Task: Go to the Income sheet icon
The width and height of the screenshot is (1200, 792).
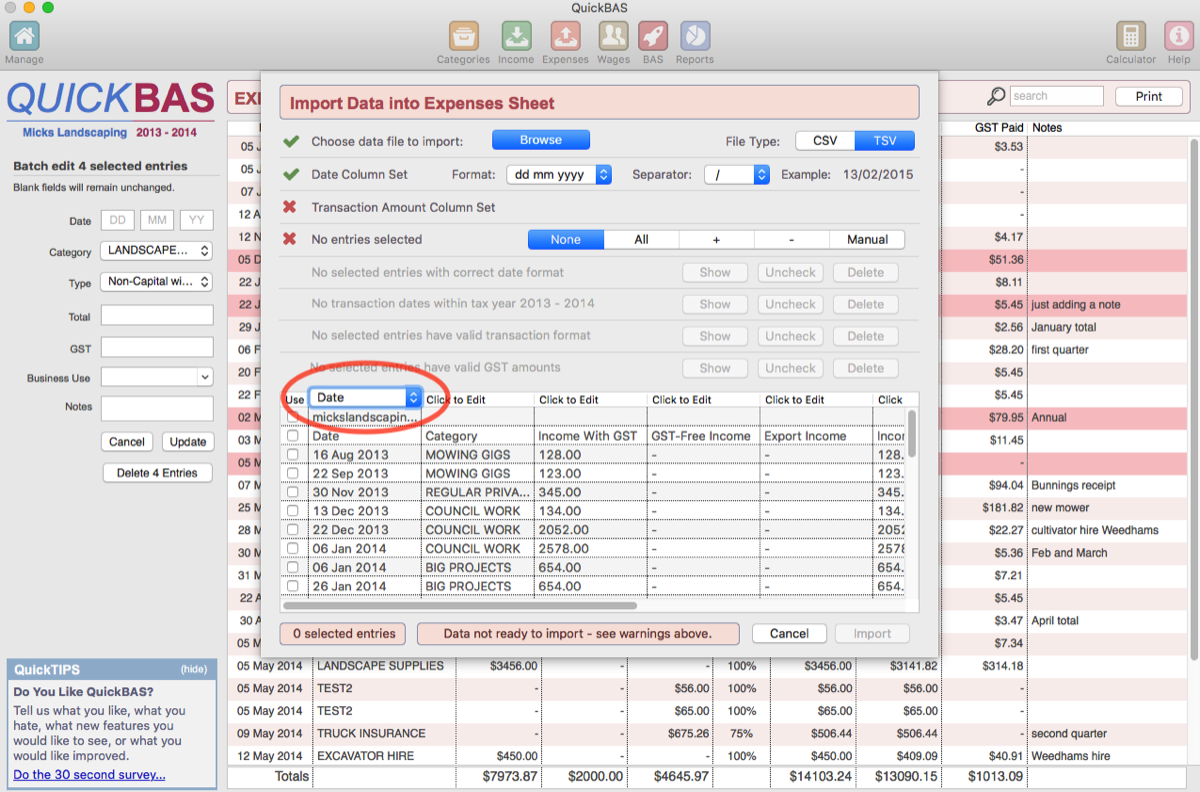Action: click(x=516, y=37)
